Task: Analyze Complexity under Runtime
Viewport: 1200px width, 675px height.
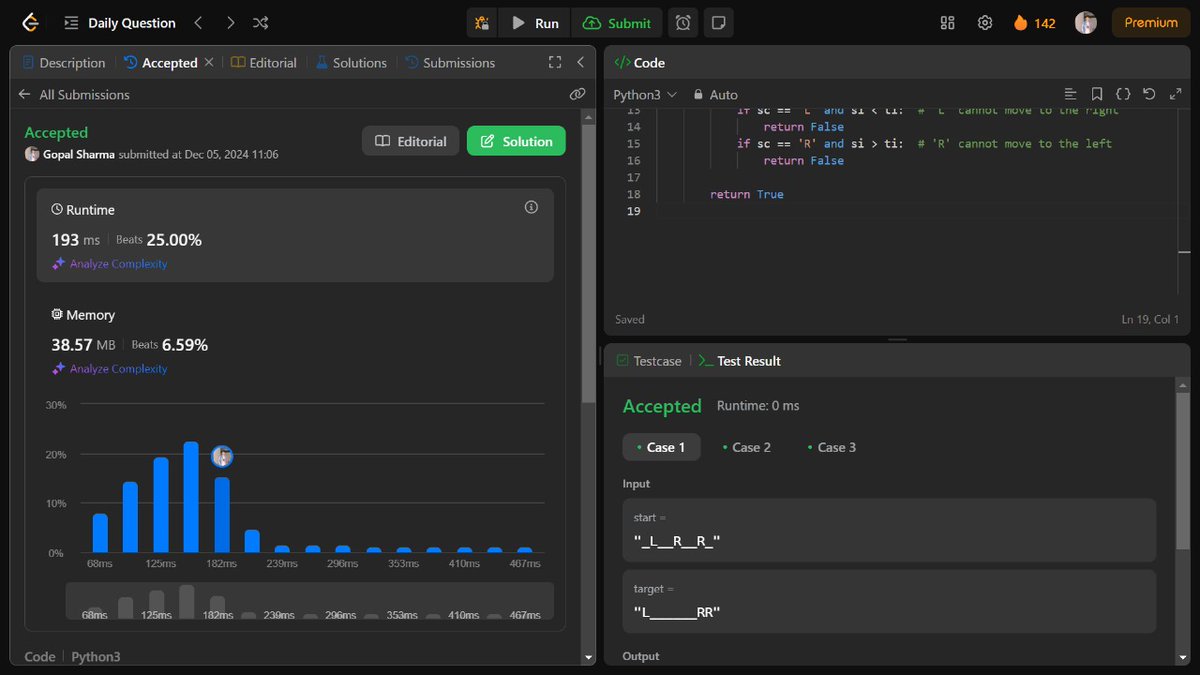Action: tap(110, 264)
